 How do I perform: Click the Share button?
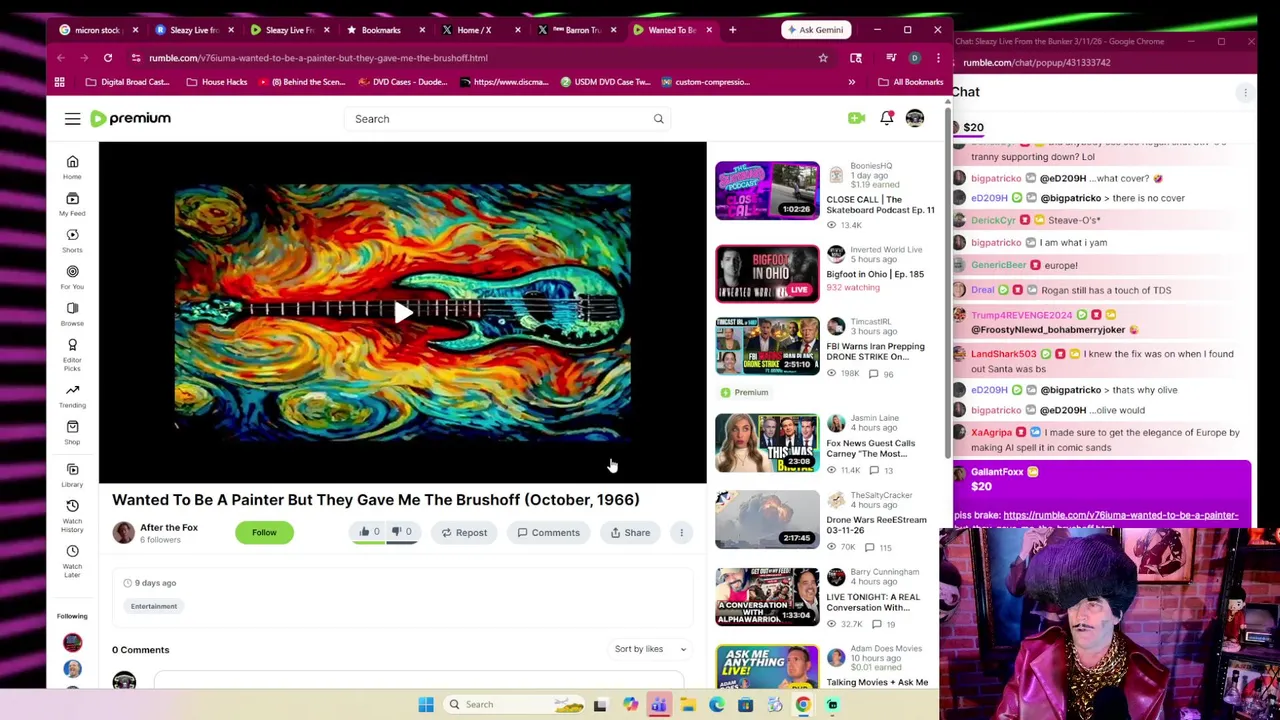(630, 532)
